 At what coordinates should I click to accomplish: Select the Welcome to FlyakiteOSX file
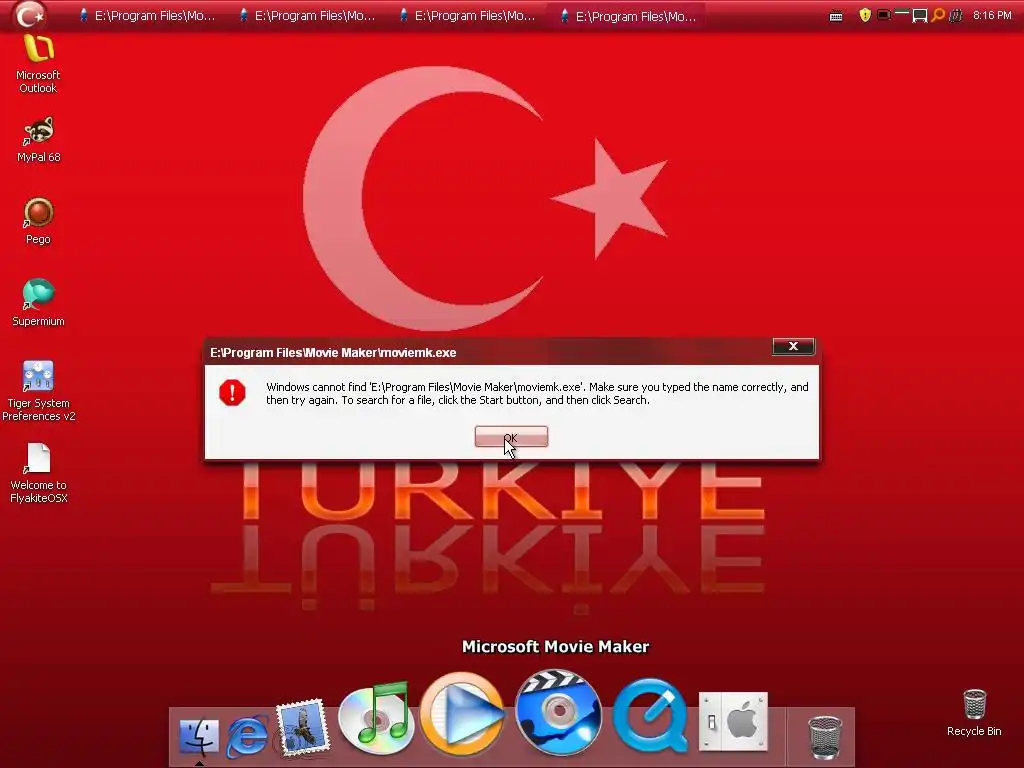pyautogui.click(x=39, y=473)
